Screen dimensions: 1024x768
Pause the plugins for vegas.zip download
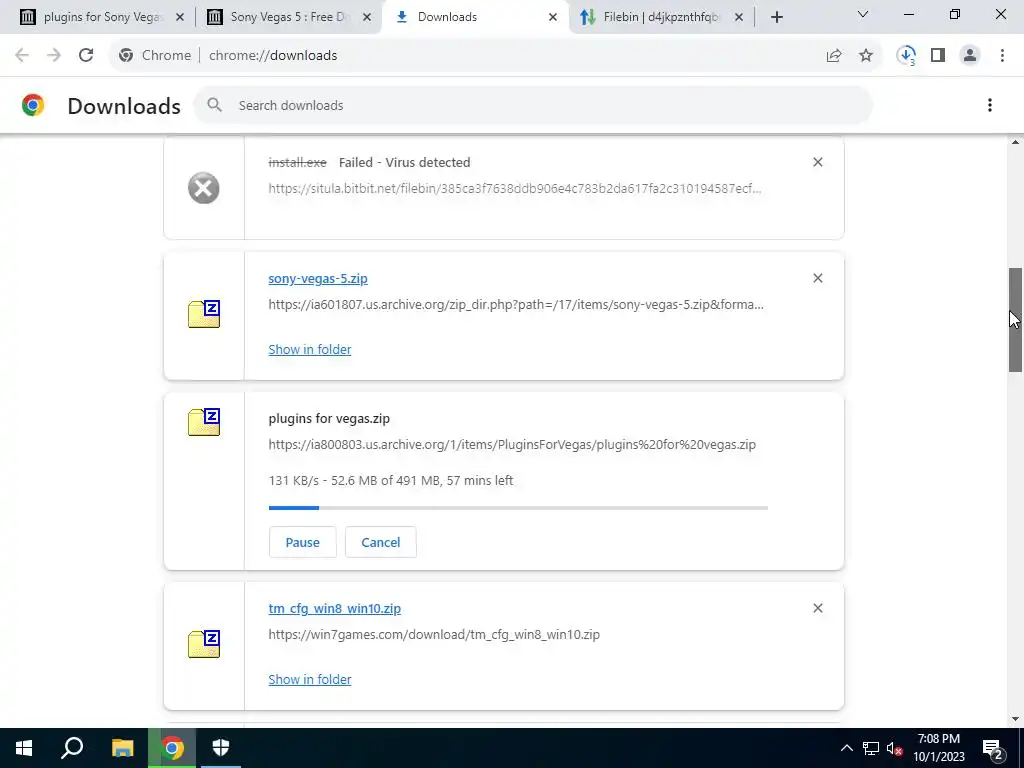pyautogui.click(x=302, y=542)
